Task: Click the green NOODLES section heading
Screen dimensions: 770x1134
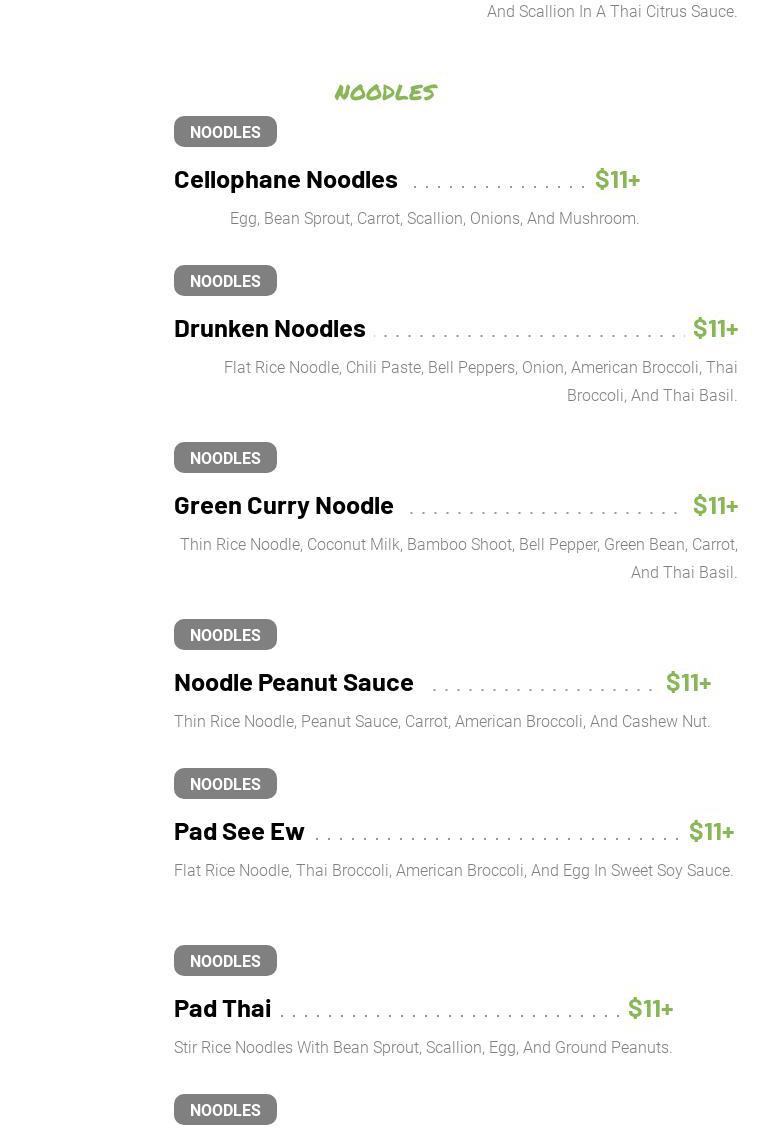Action: (x=385, y=92)
